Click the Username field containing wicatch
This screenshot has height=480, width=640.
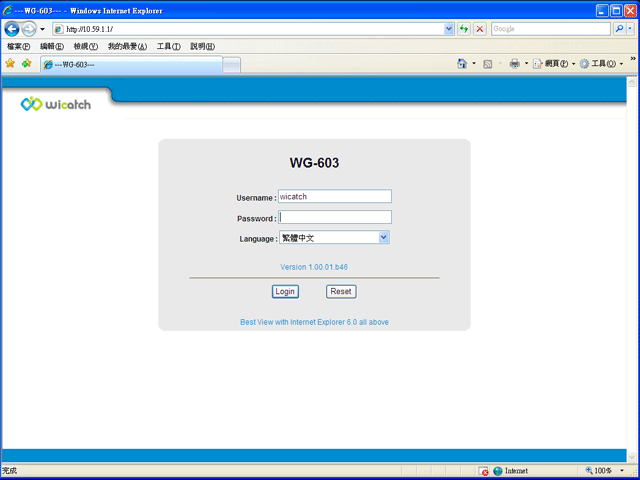(x=335, y=196)
